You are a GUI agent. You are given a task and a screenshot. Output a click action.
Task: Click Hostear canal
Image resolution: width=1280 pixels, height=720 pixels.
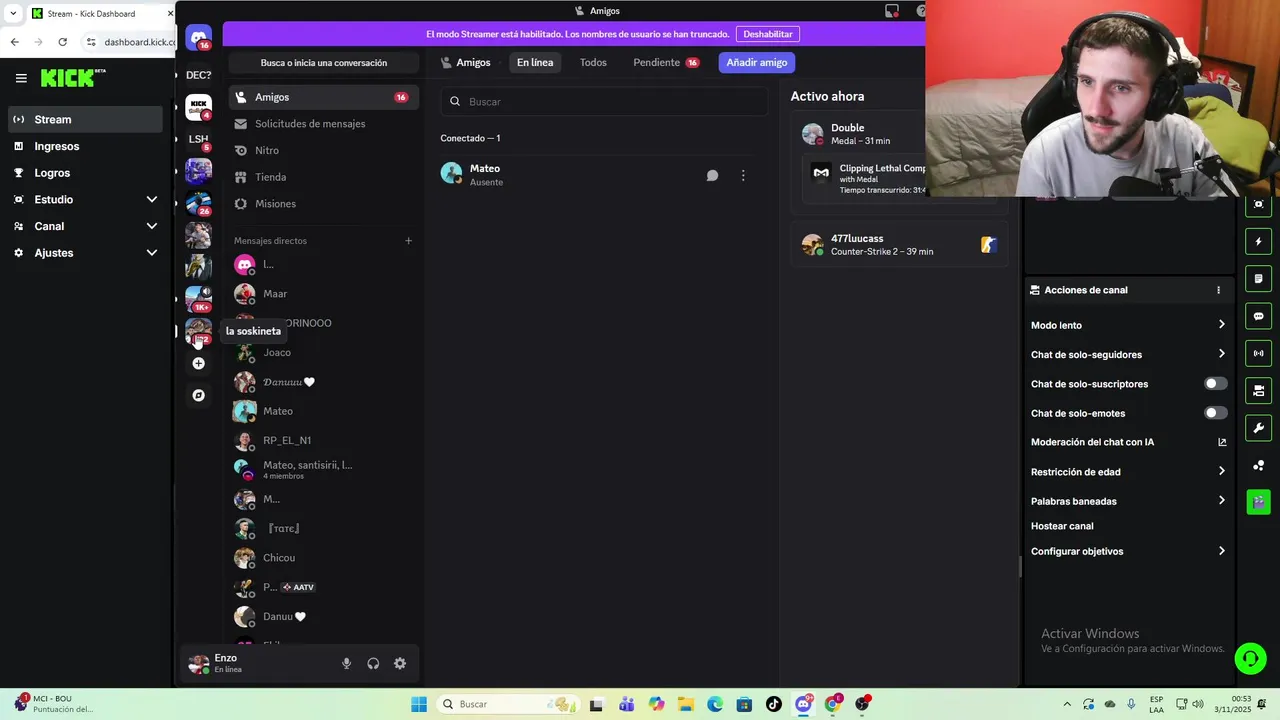pos(1062,526)
